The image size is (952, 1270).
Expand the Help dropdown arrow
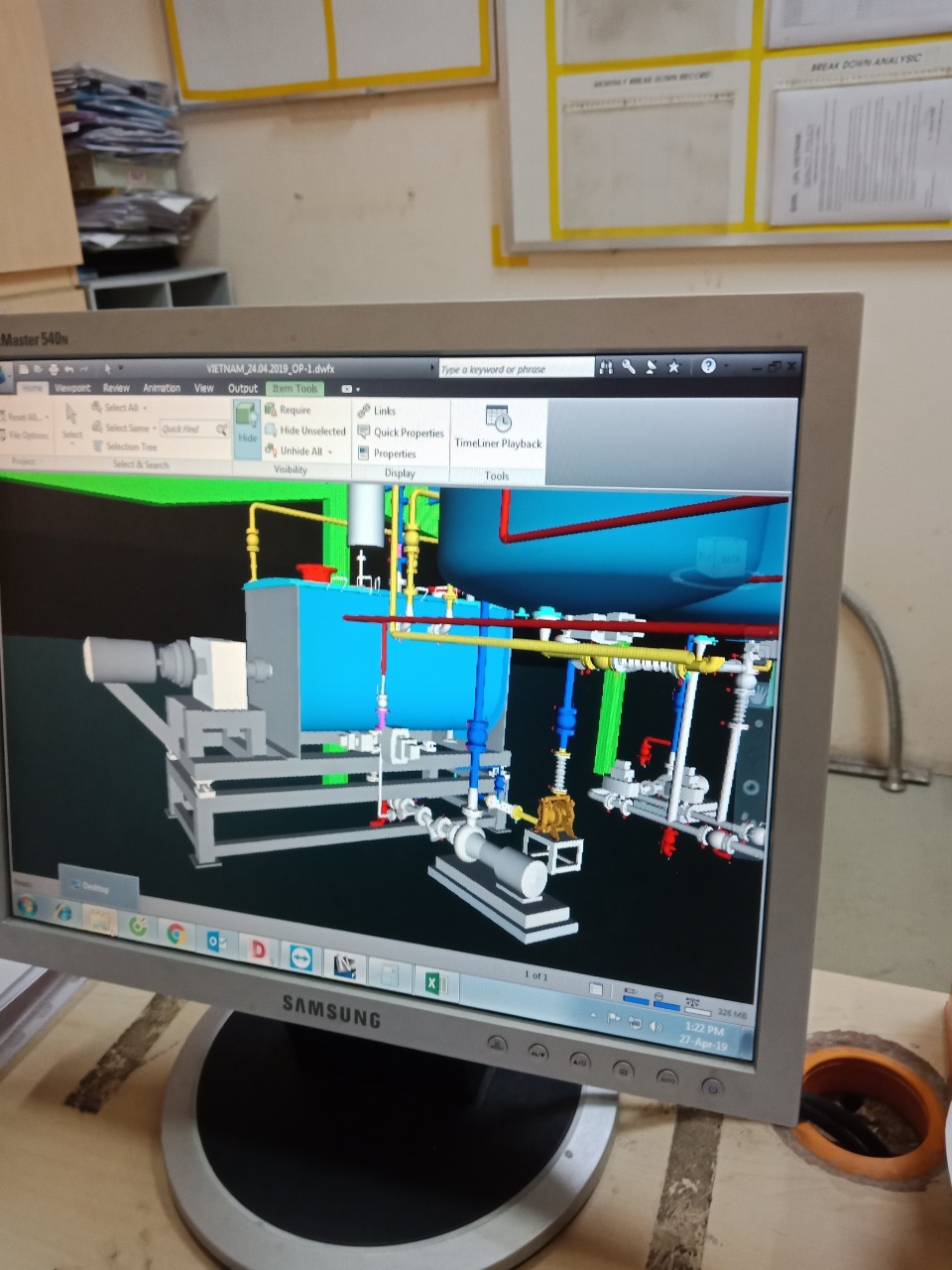[725, 367]
